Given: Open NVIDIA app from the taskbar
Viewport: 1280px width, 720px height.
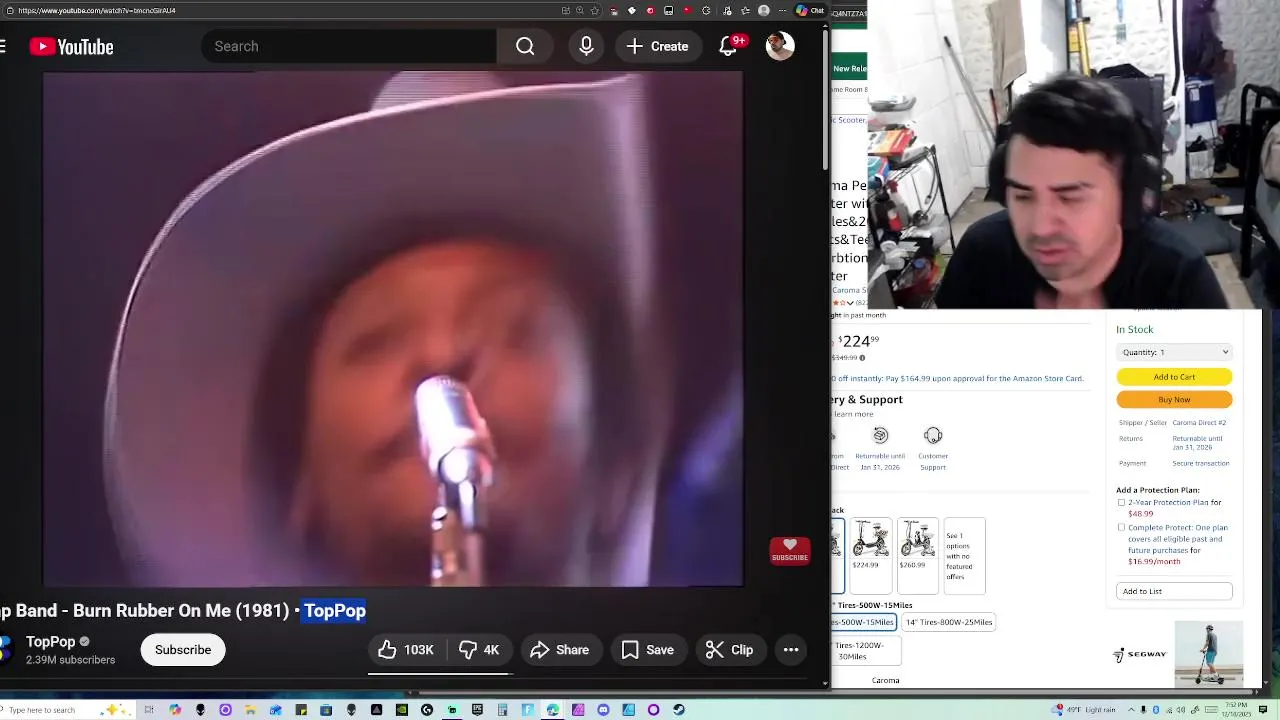Looking at the screenshot, I should click(402, 710).
